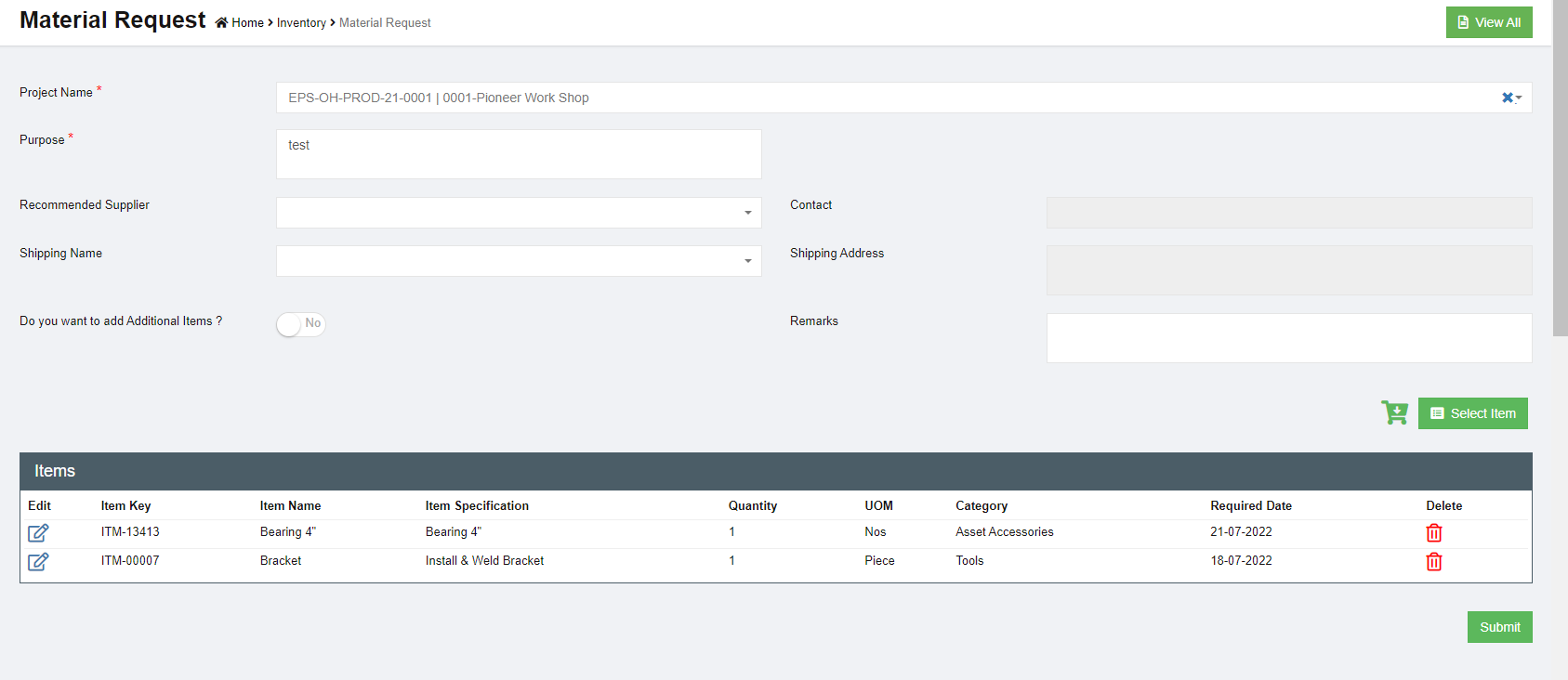
Task: Clear the selected Project Name value
Action: pyautogui.click(x=1507, y=98)
